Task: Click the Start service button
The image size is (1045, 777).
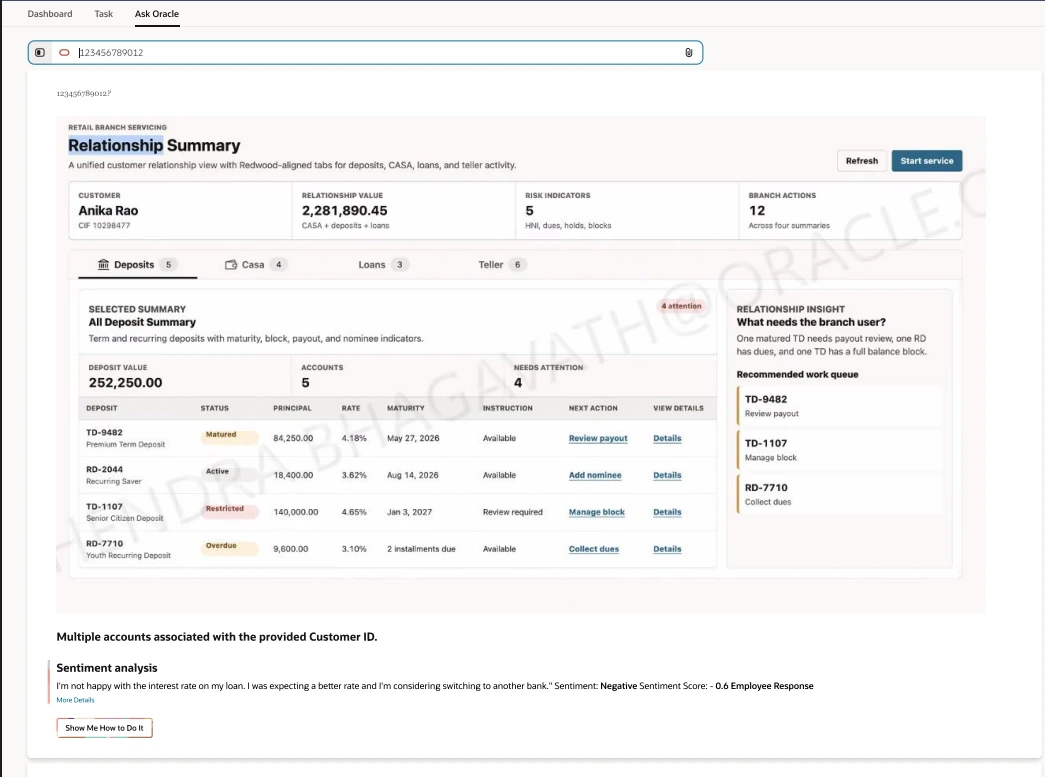Action: point(926,161)
